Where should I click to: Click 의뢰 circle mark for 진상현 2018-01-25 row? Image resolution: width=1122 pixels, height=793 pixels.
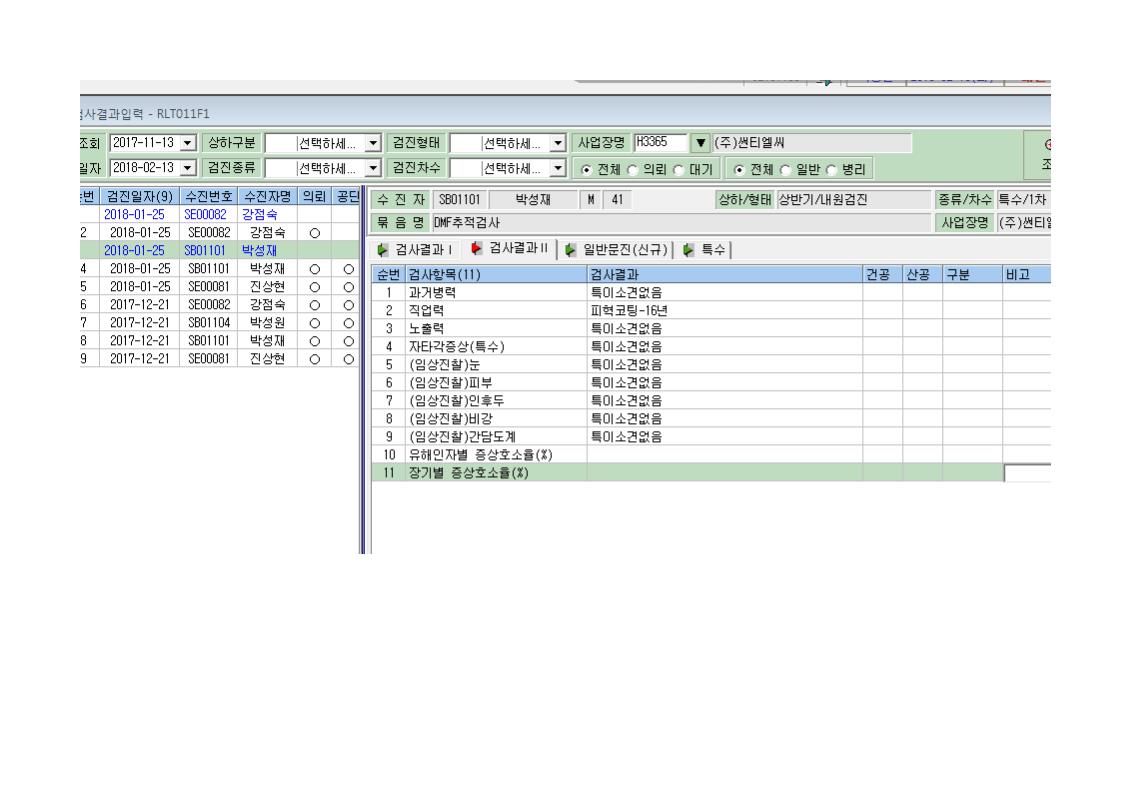[314, 287]
